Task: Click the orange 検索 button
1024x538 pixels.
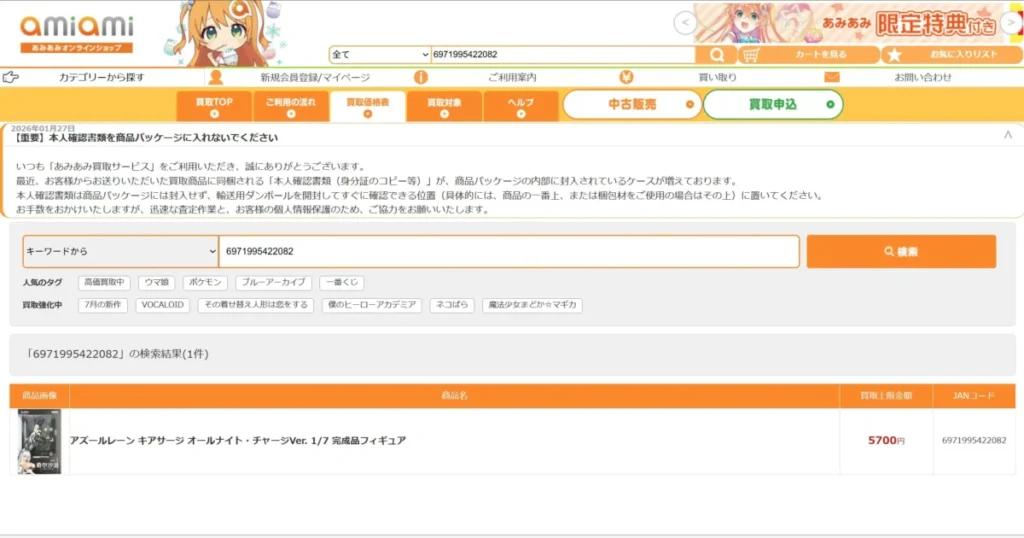Action: tap(901, 251)
